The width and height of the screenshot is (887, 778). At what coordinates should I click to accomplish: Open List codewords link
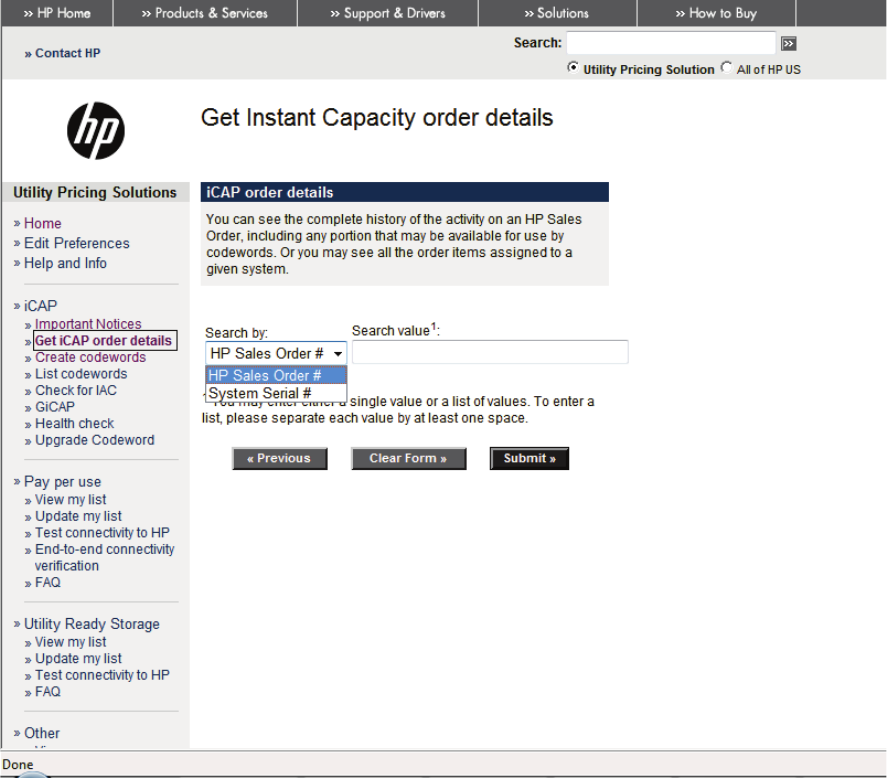tap(81, 374)
